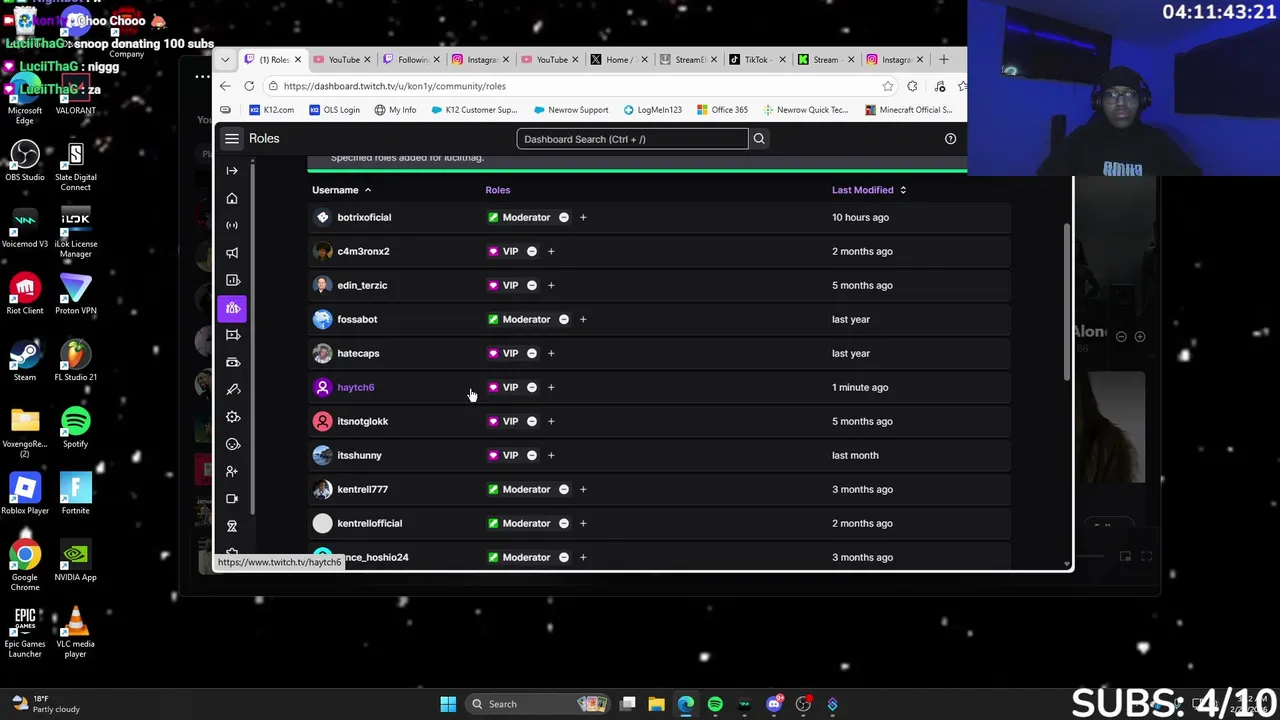The image size is (1280, 720).
Task: Open the Viewer Rewards face icon in sidebar
Action: point(232,444)
